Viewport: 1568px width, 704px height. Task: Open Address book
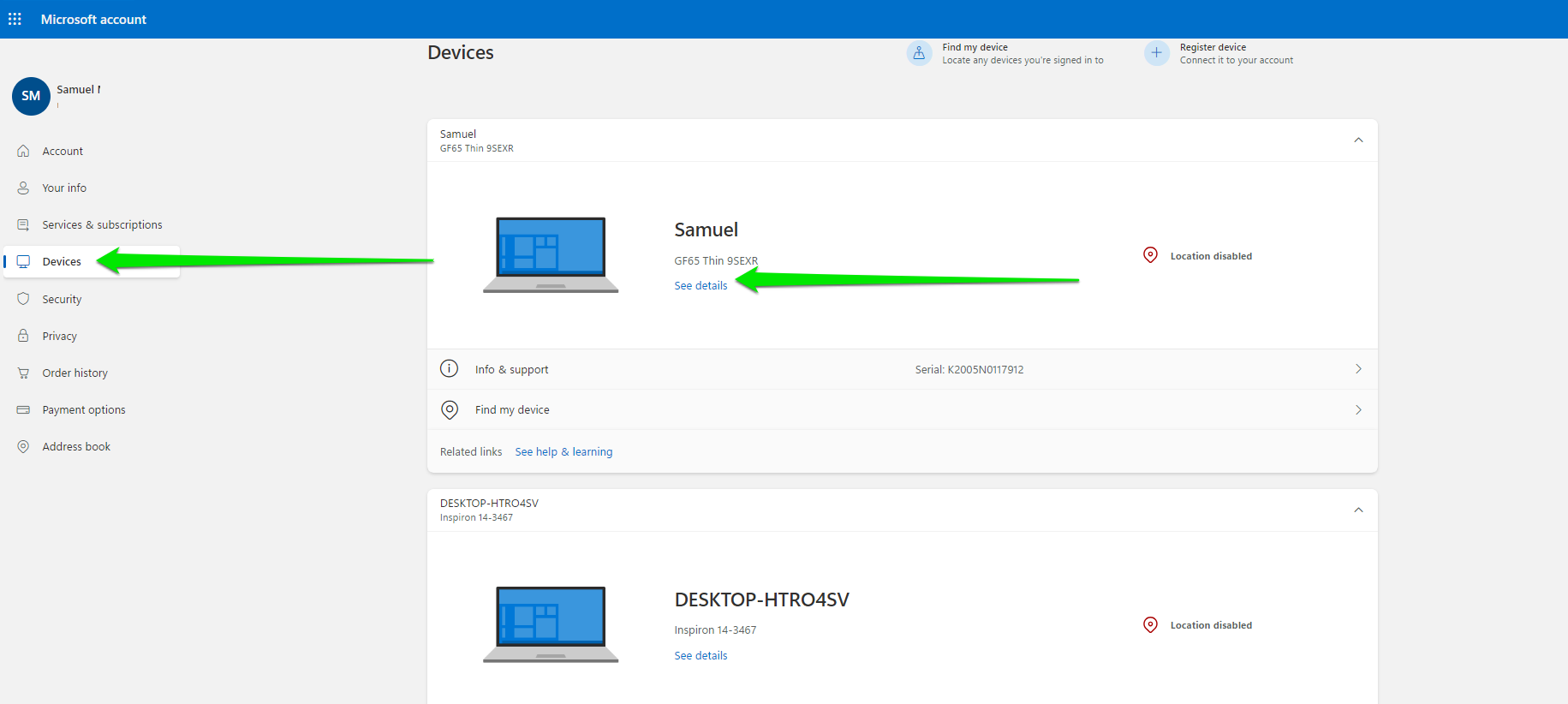coord(76,446)
